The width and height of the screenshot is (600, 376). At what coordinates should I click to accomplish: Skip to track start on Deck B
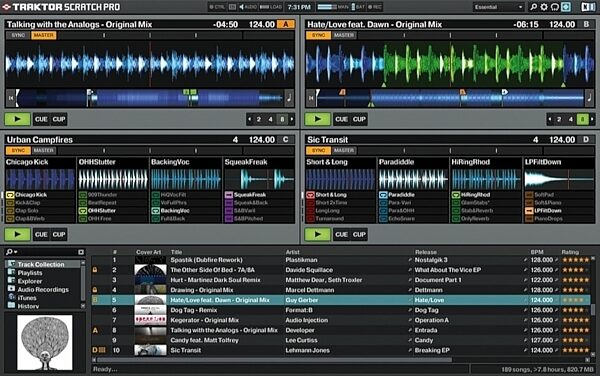(311, 98)
